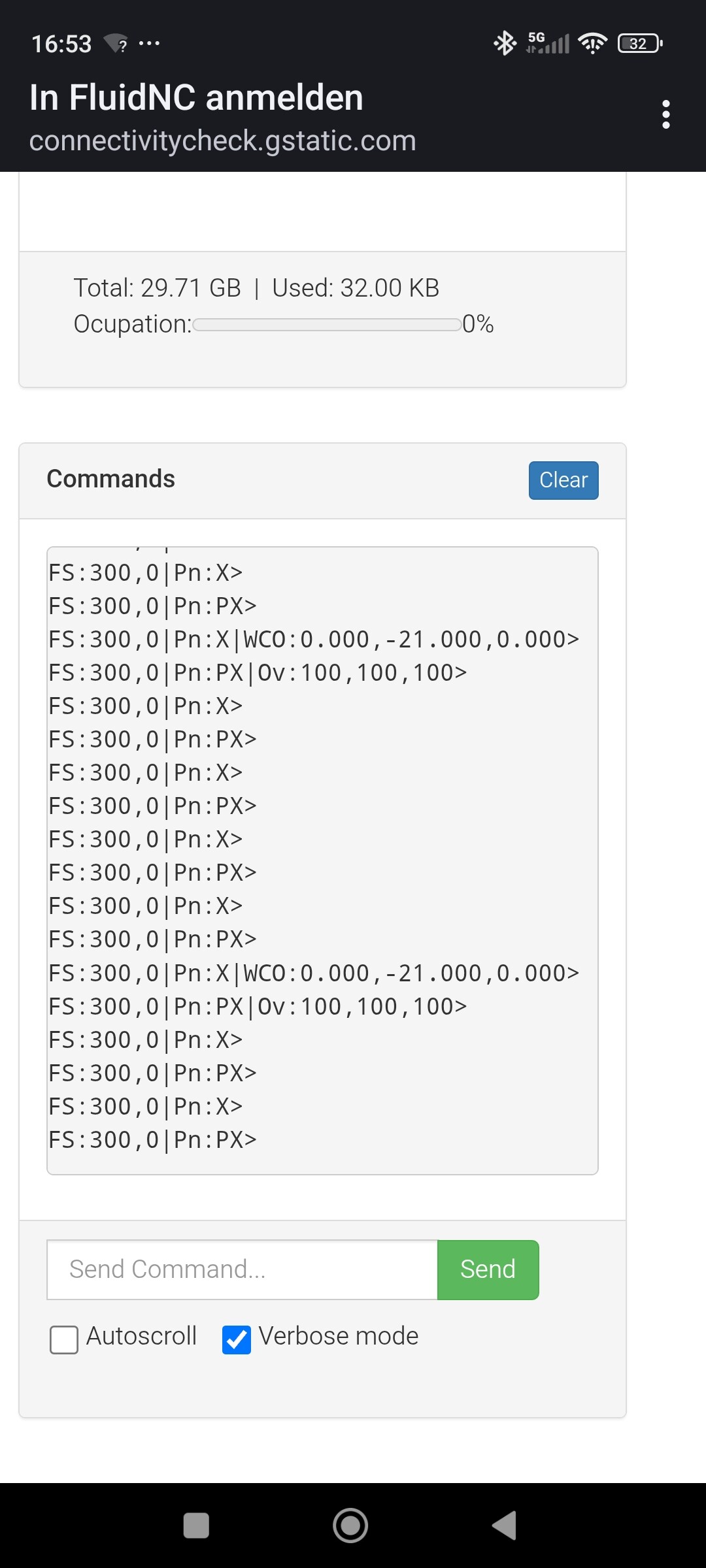Tap the recent apps square button
This screenshot has width=706, height=1568.
[x=196, y=1526]
